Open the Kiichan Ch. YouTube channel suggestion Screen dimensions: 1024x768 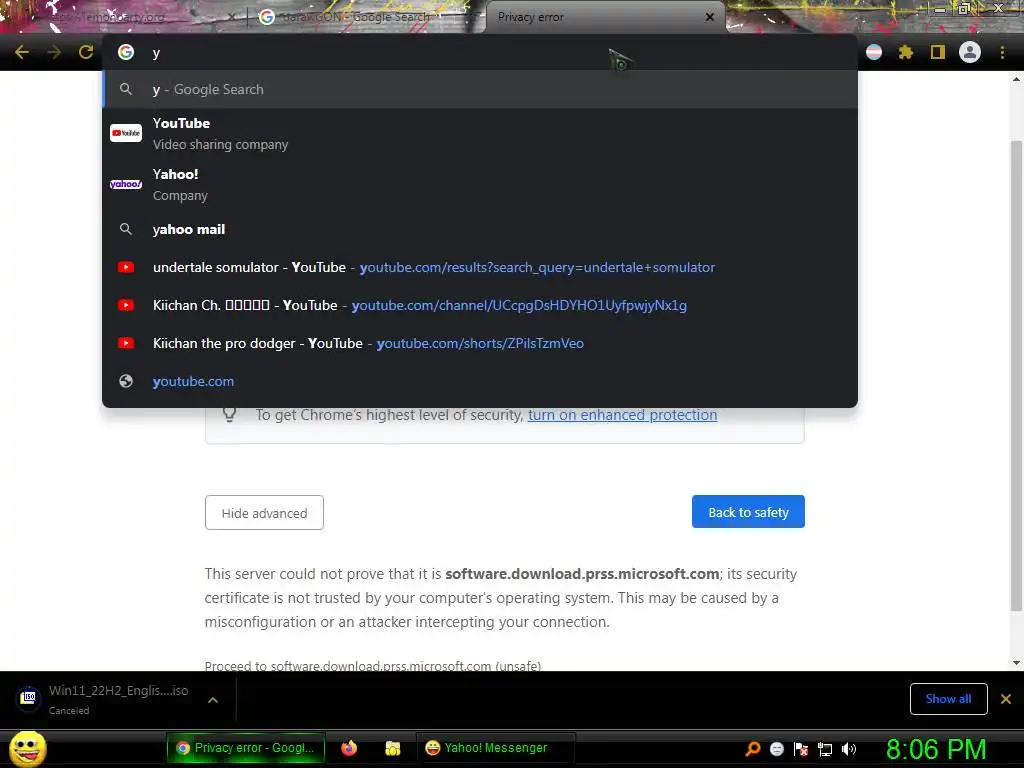tap(480, 305)
